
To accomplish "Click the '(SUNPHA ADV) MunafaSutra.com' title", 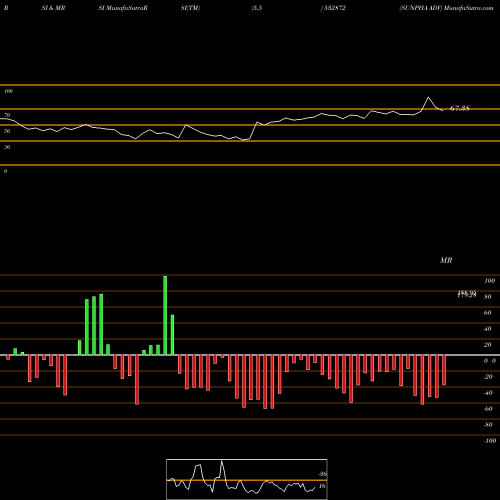I will click(446, 8).
